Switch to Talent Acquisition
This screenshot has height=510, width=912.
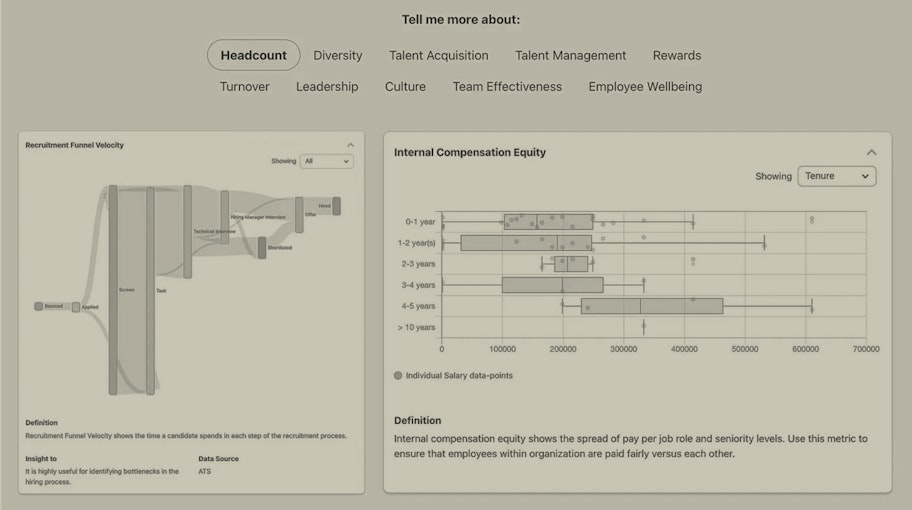[439, 55]
